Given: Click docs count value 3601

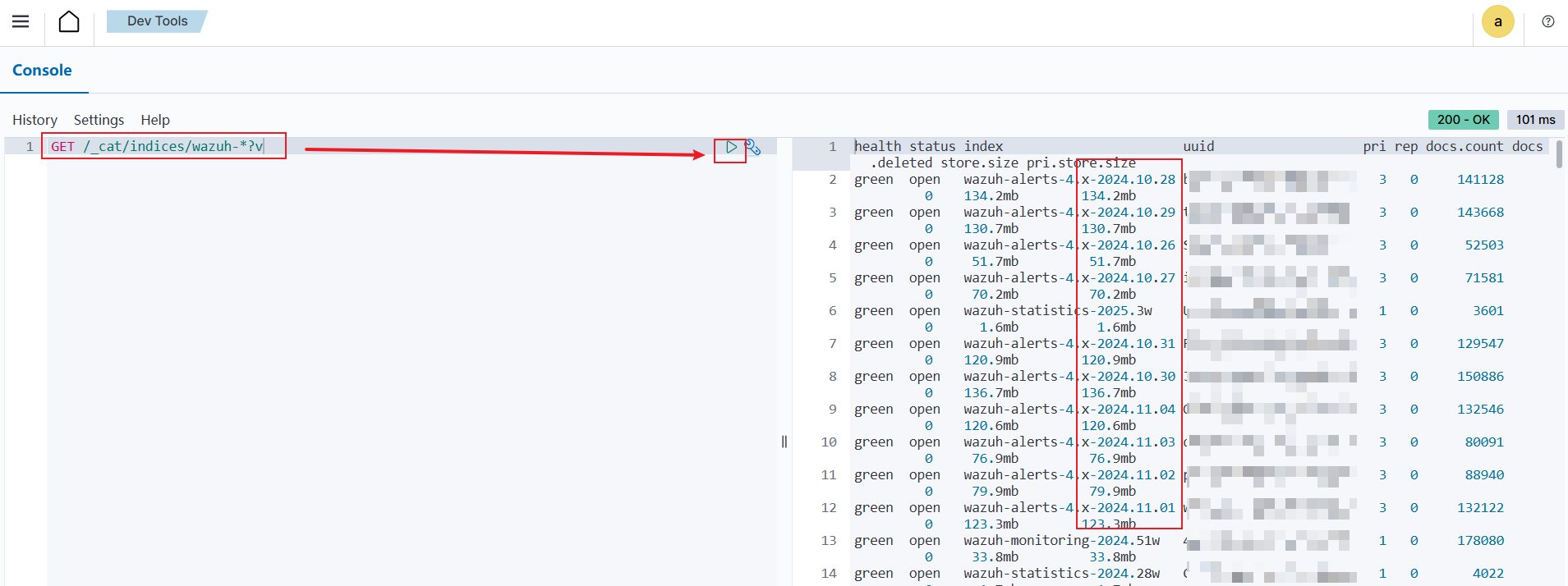Looking at the screenshot, I should point(1488,310).
